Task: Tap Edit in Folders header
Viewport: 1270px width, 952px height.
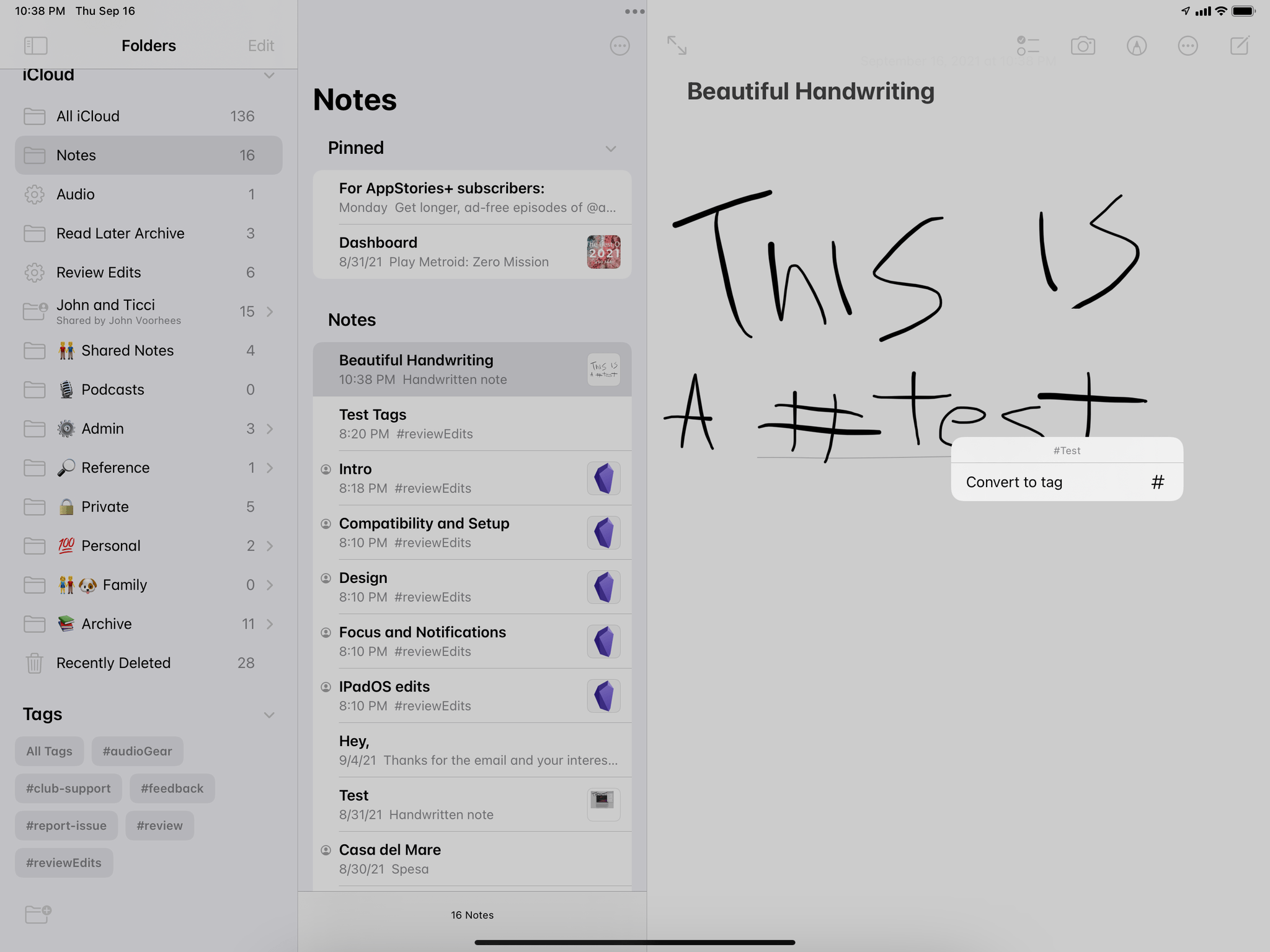Action: (x=261, y=46)
